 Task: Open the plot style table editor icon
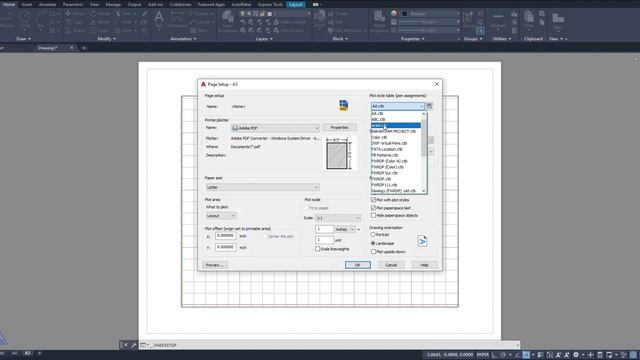(429, 106)
